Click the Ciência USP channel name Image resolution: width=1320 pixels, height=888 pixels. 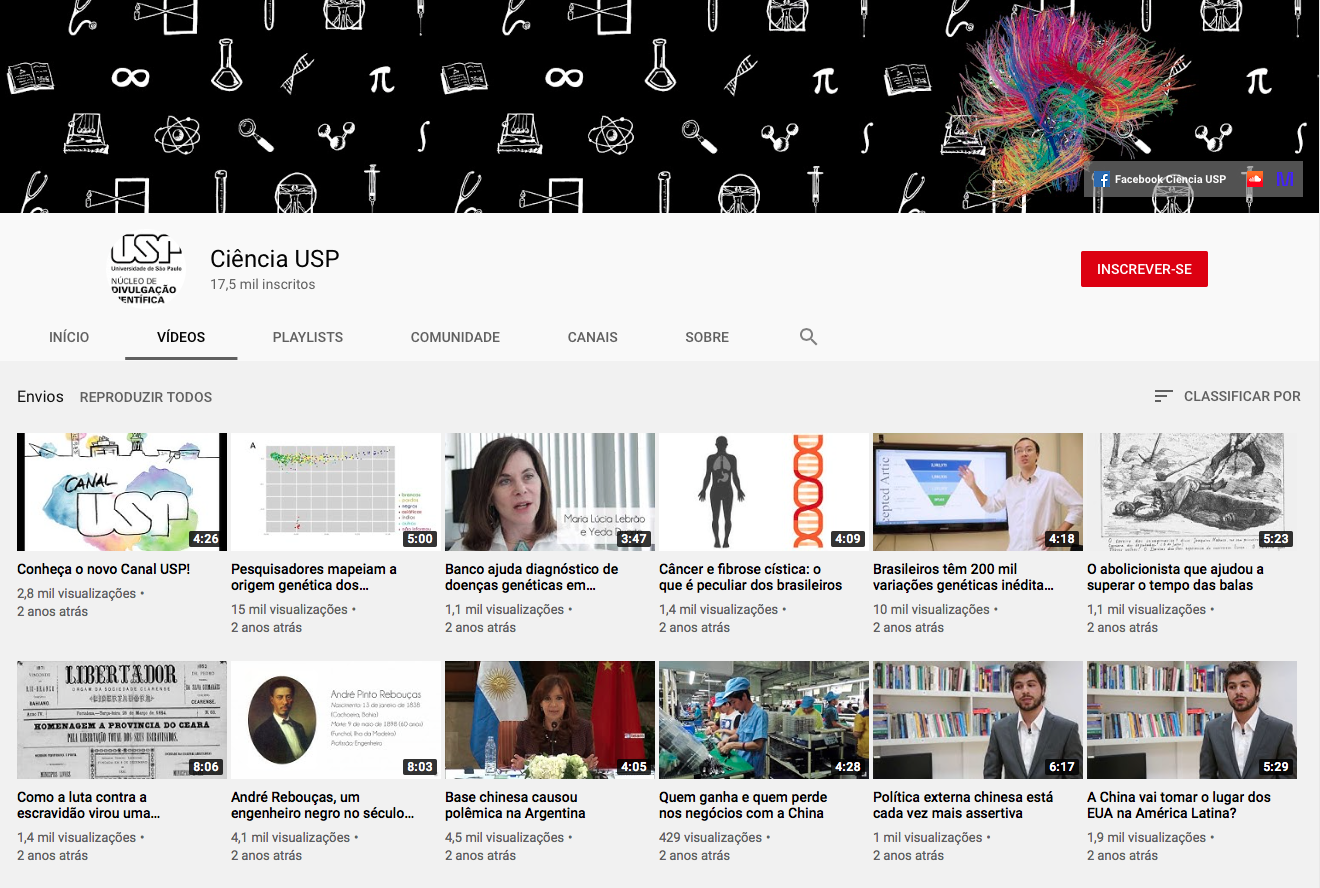pos(275,259)
